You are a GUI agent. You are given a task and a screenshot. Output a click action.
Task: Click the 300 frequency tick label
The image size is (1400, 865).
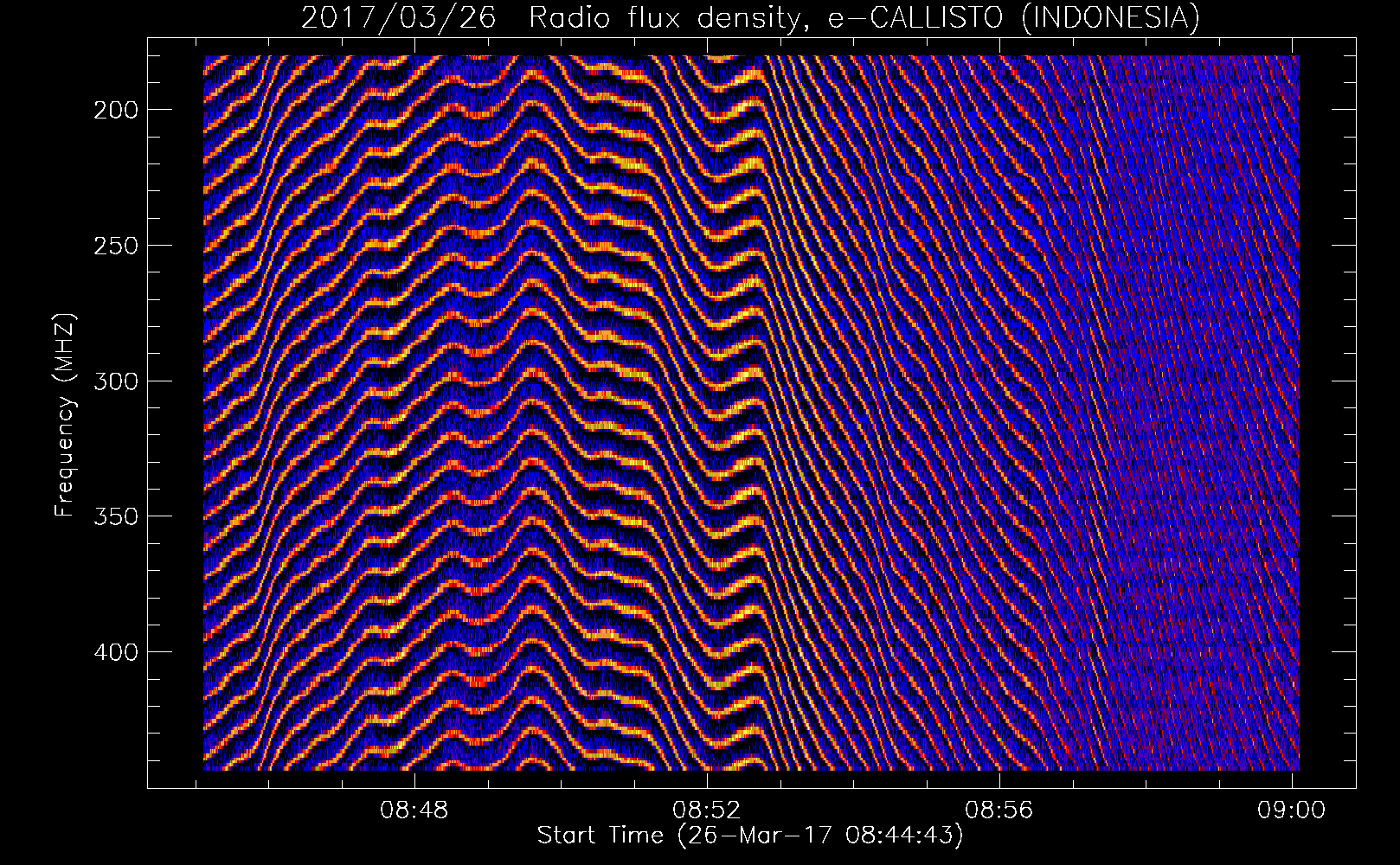coord(115,381)
